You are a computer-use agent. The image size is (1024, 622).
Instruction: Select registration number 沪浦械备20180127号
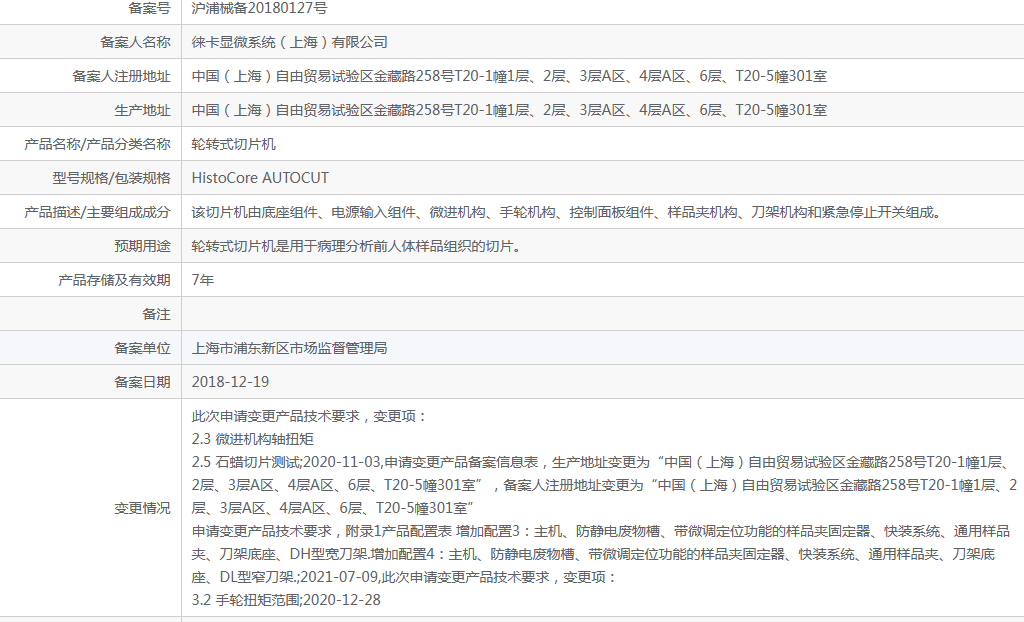tap(259, 8)
